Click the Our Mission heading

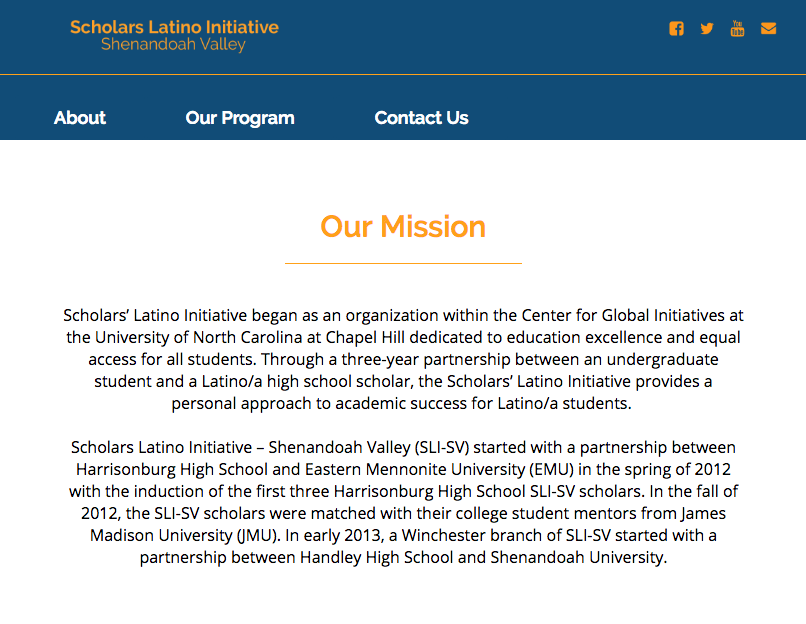coord(403,227)
